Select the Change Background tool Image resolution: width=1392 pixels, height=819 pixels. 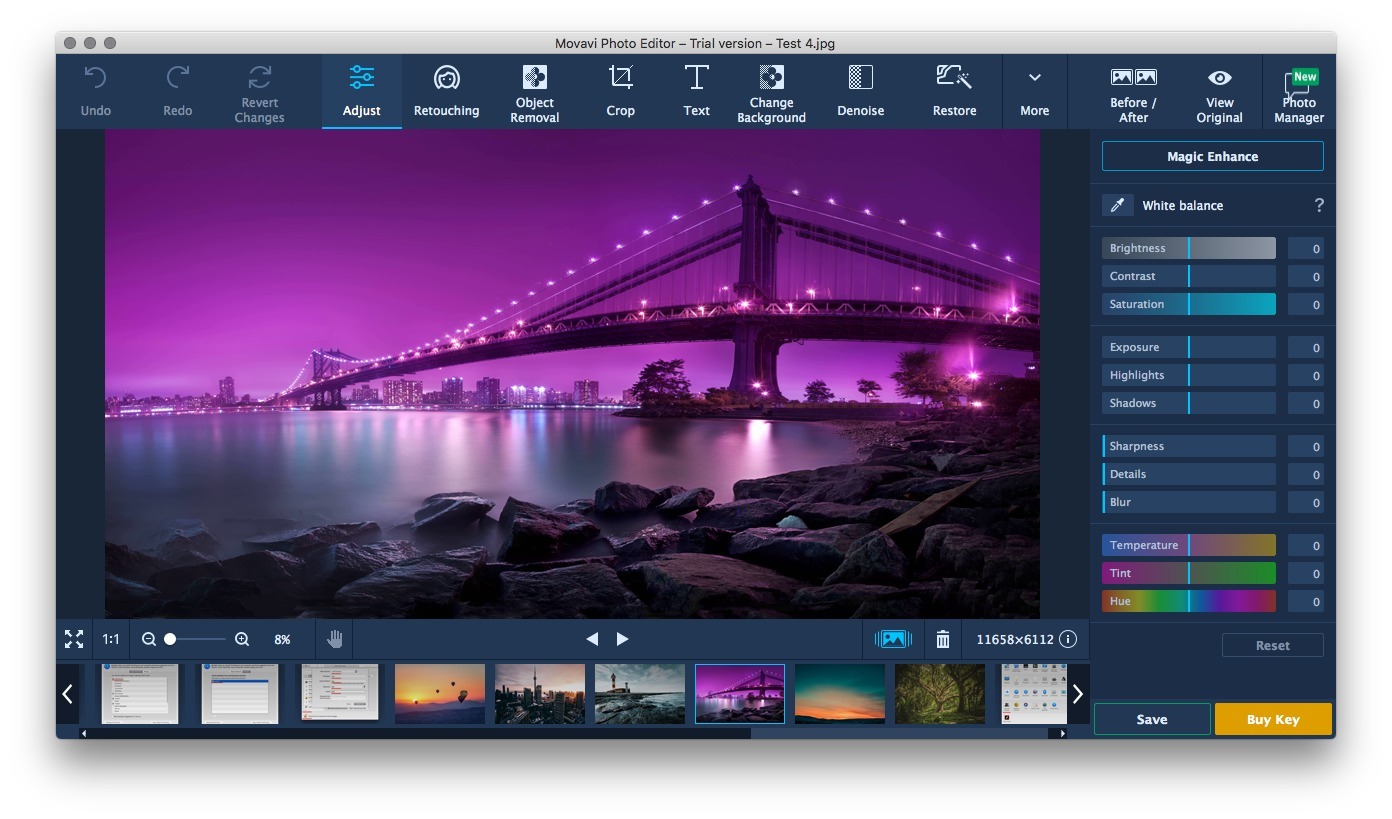click(x=771, y=91)
